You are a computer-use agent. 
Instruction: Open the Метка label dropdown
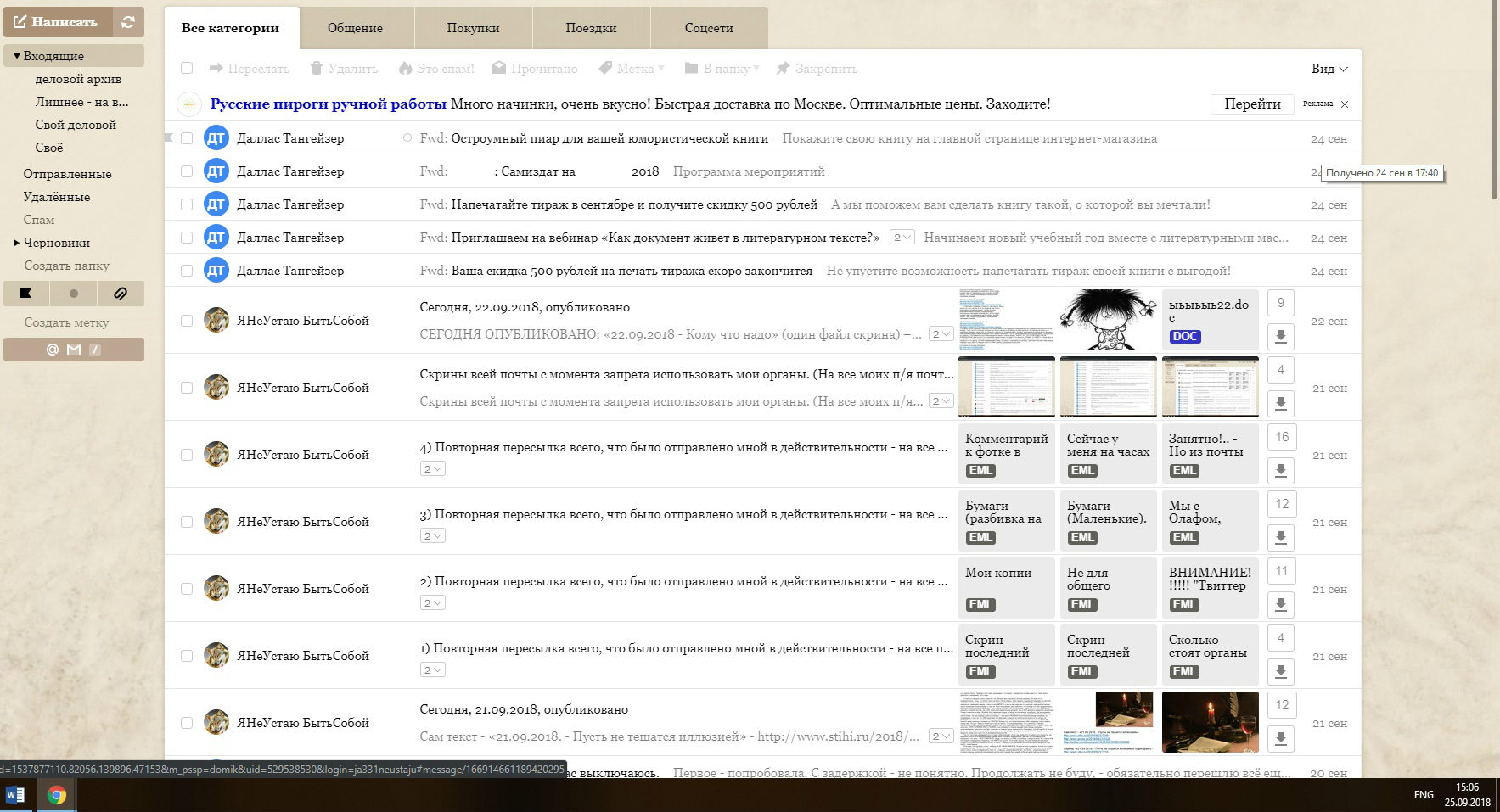point(632,69)
